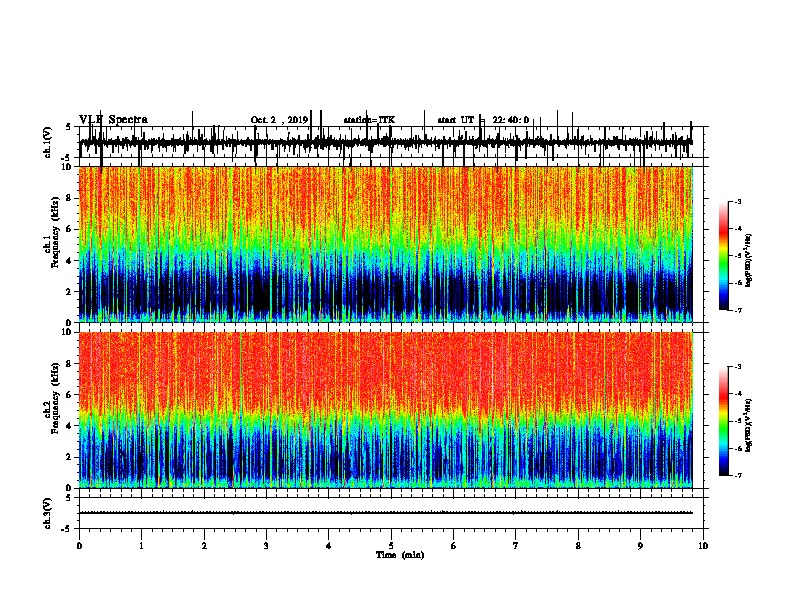The height and width of the screenshot is (612, 792).
Task: Click the ch.3 flat voltage trace
Action: coord(385,513)
